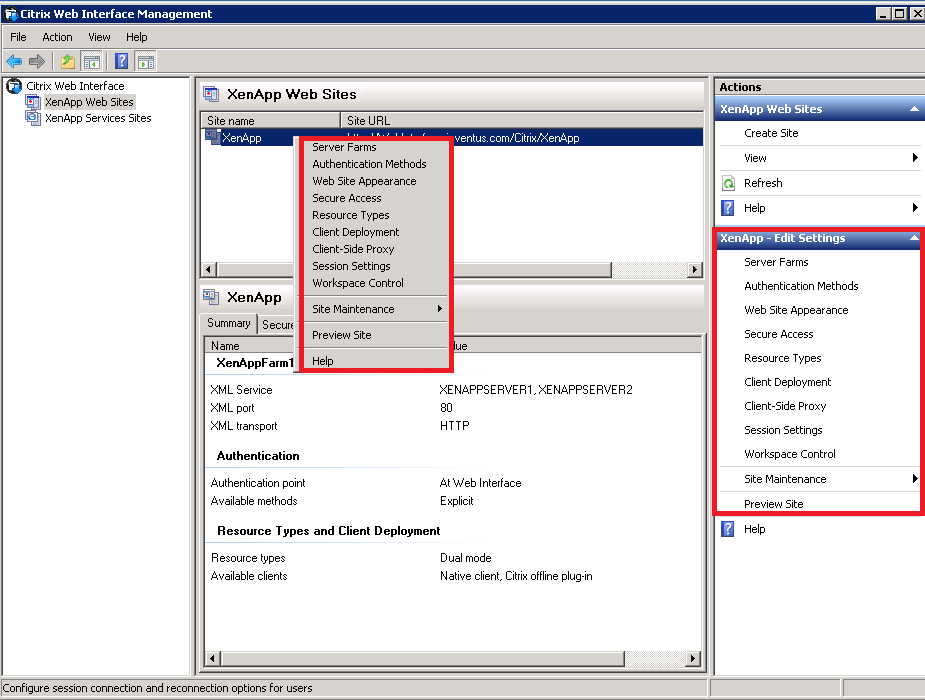This screenshot has width=925, height=700.
Task: Click the Show/Hide Action Pane toolbar icon
Action: pos(145,61)
